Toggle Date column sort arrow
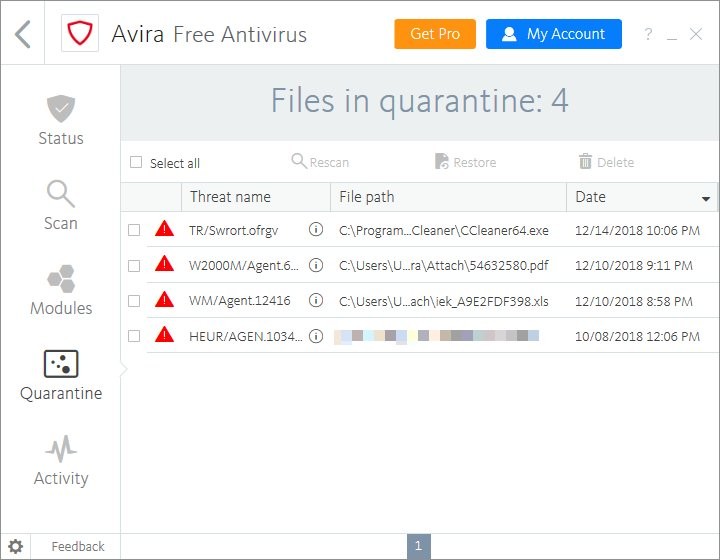Image resolution: width=720 pixels, height=560 pixels. pos(706,199)
